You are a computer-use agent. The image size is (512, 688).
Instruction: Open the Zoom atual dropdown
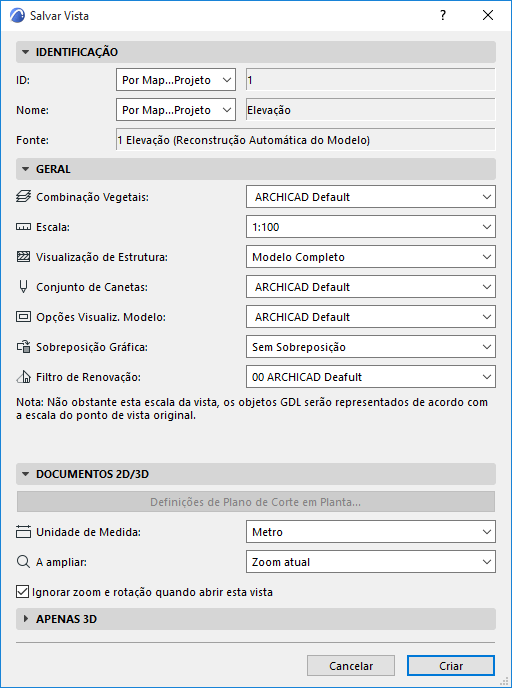point(371,562)
